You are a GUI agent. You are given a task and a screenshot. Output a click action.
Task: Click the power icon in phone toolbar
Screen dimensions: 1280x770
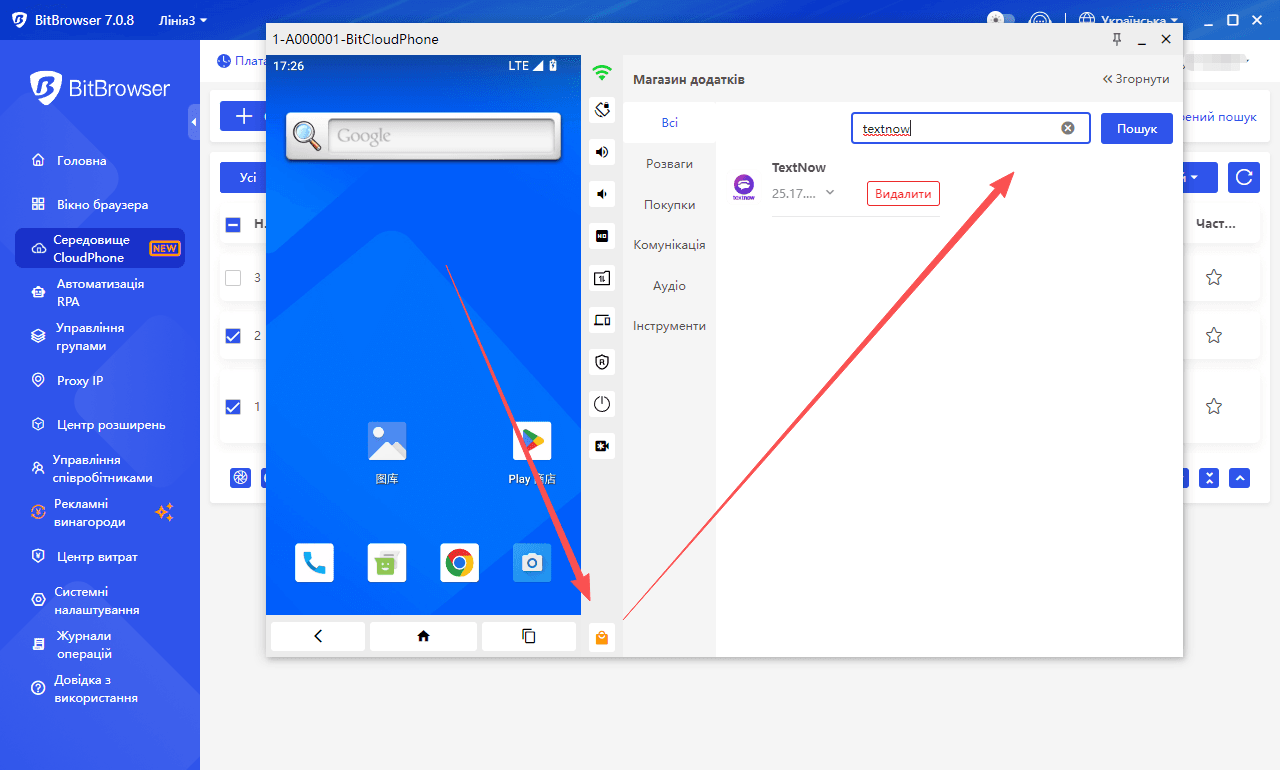602,405
